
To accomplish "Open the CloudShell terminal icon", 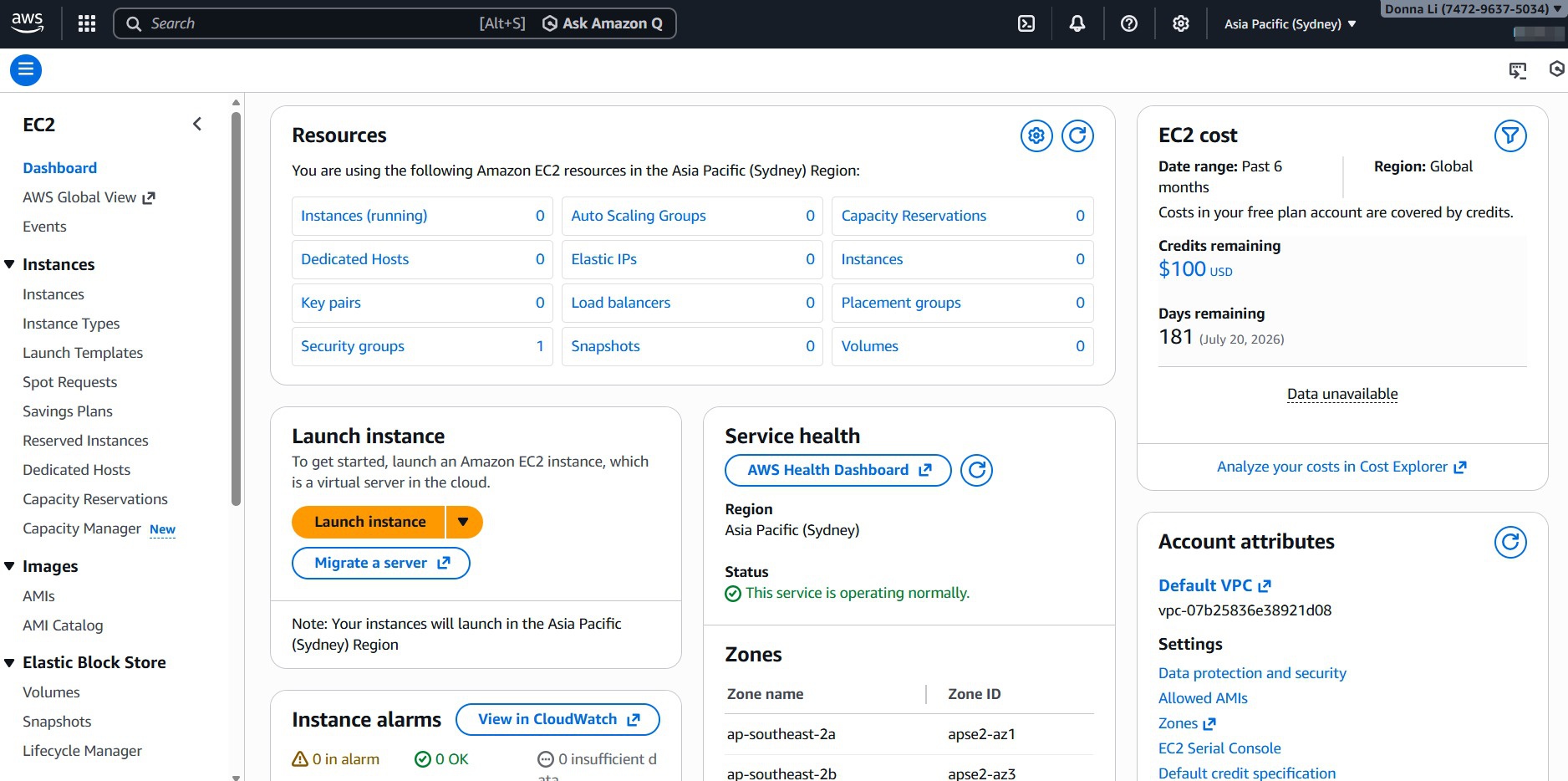I will pos(1026,23).
